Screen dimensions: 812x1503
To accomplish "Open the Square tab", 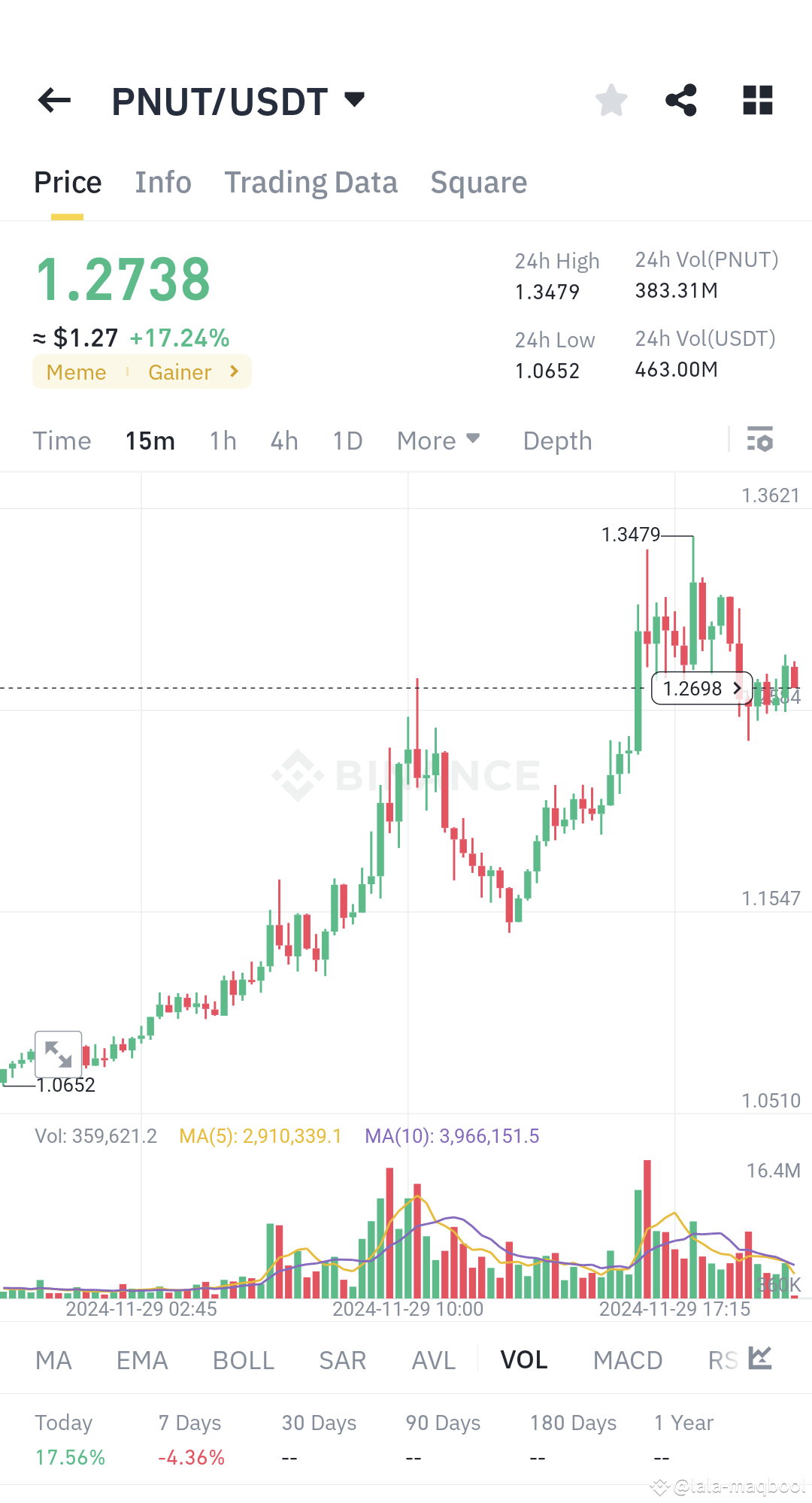I will (478, 182).
